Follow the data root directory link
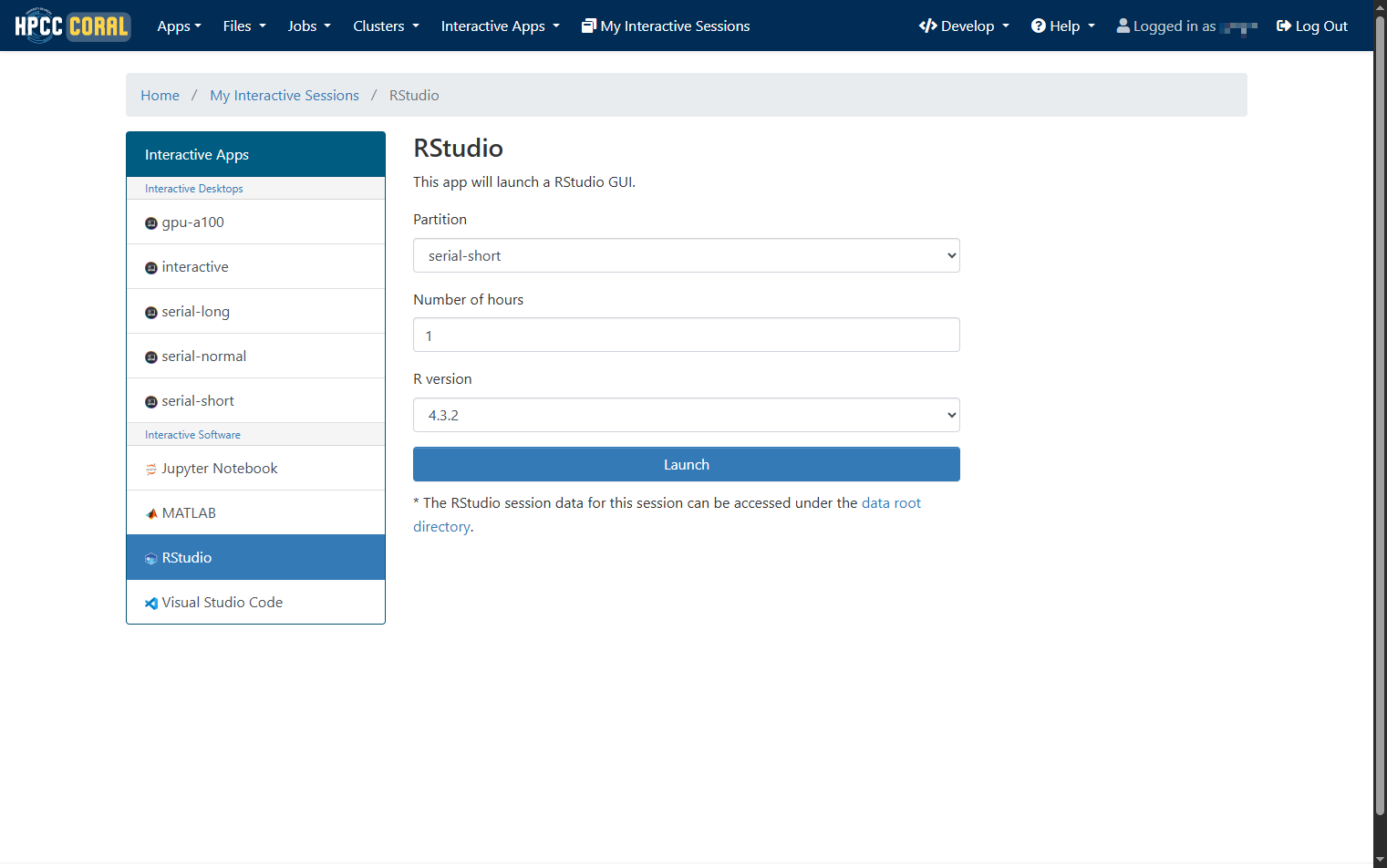This screenshot has width=1387, height=868. (x=891, y=502)
